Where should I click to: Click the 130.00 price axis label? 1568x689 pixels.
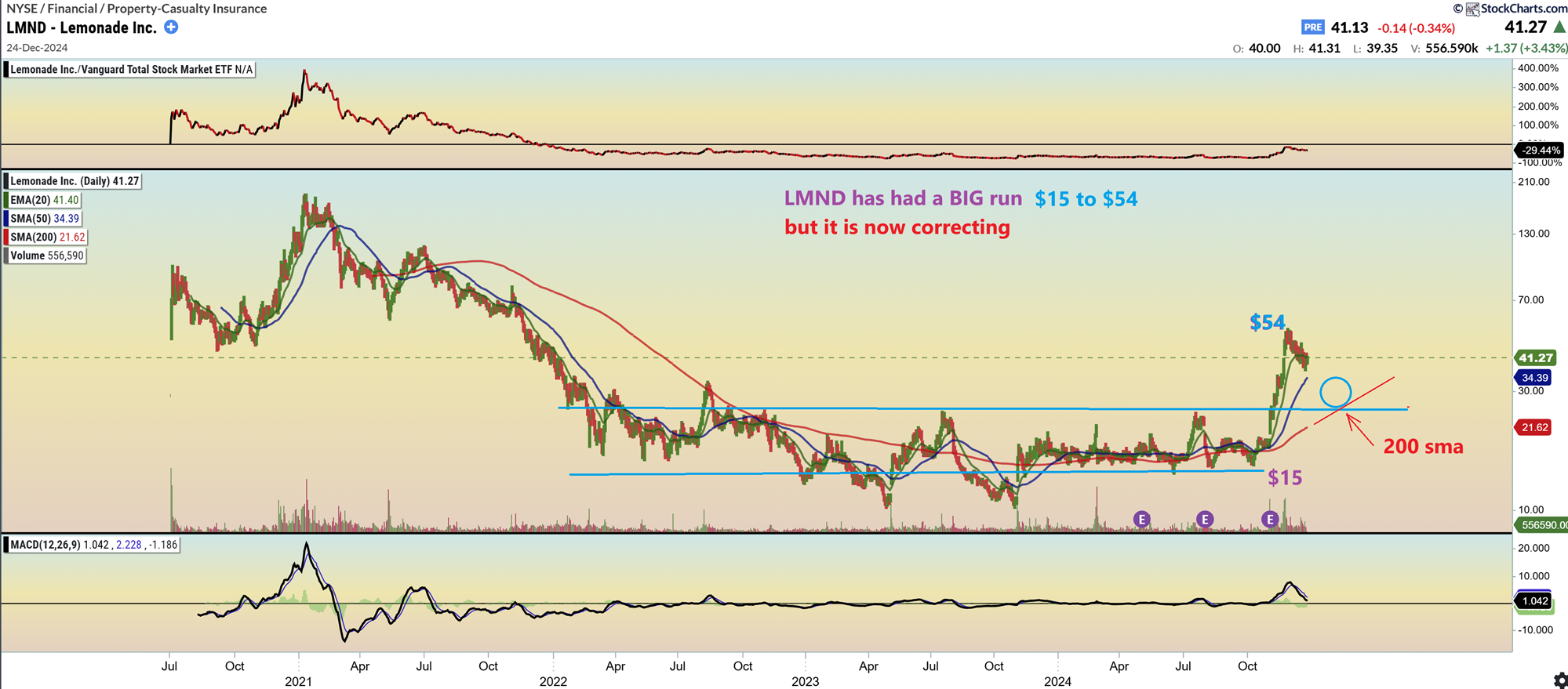click(x=1533, y=234)
